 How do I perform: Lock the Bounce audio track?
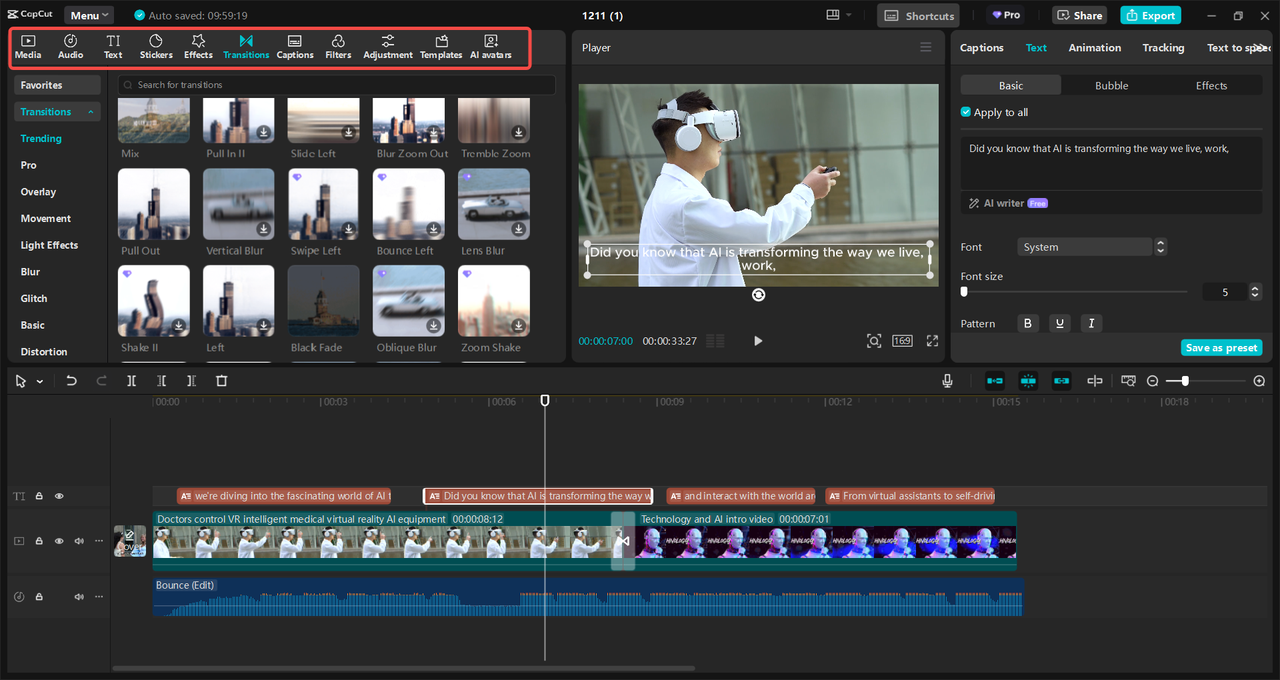pos(39,597)
